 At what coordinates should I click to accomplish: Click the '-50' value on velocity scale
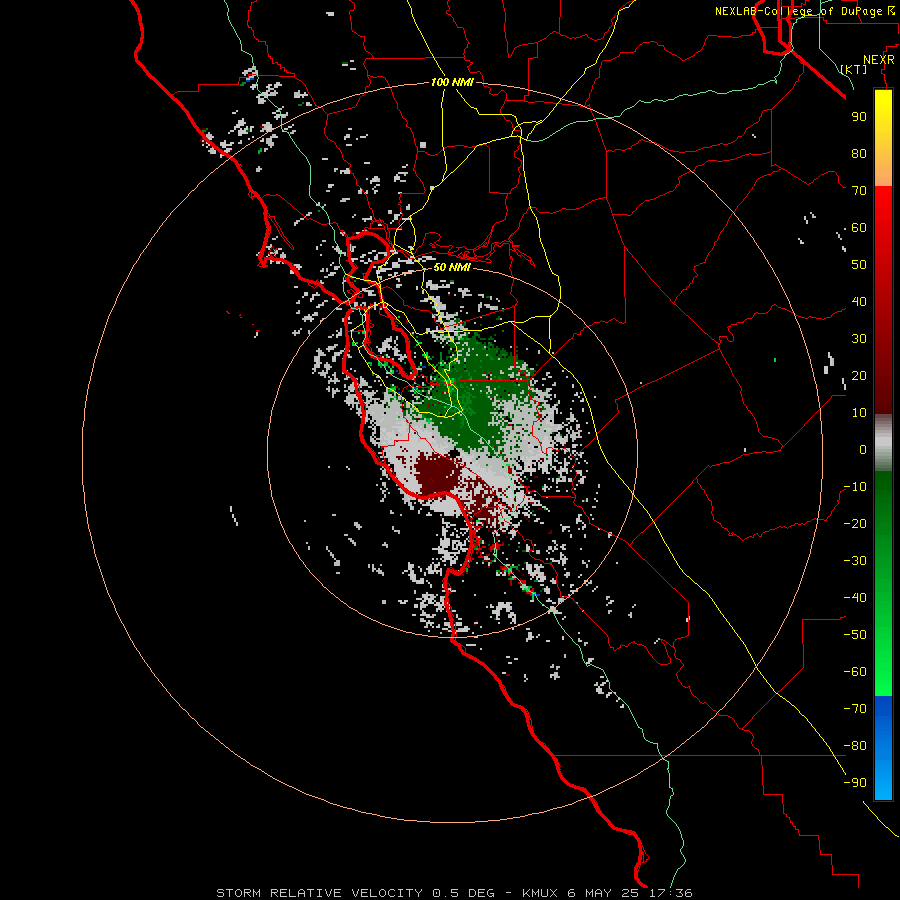(855, 635)
